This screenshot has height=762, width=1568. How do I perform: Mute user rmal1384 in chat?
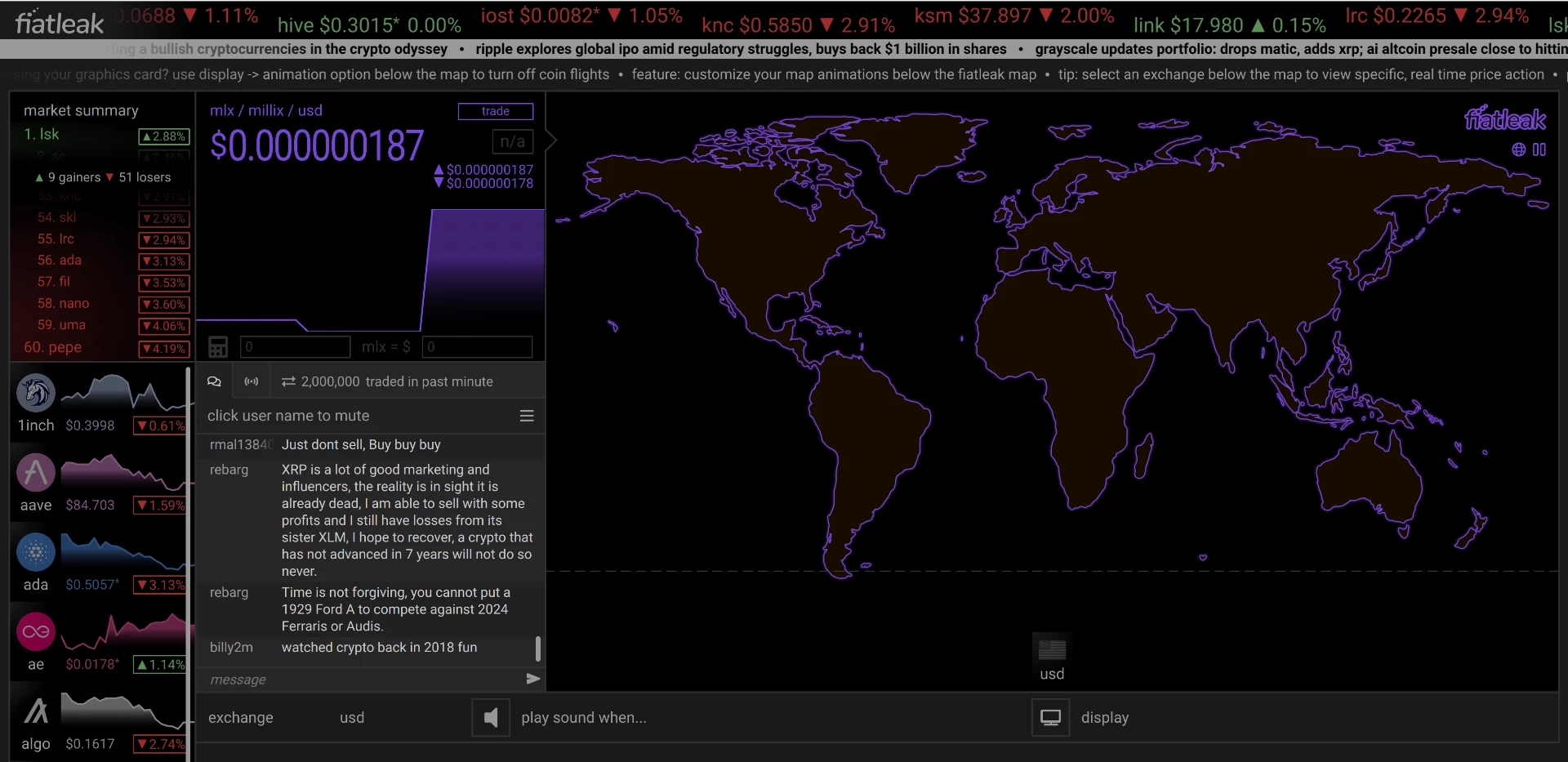[x=241, y=444]
